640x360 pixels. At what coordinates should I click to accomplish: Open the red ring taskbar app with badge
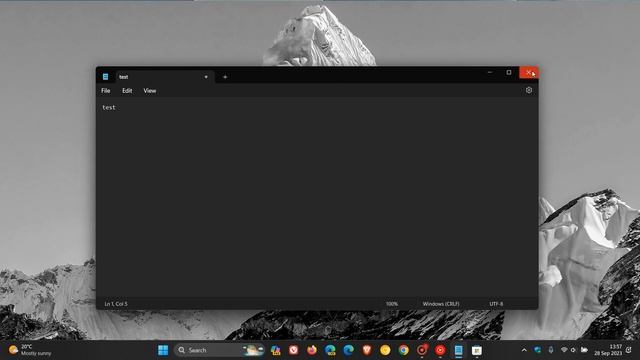(x=422, y=350)
